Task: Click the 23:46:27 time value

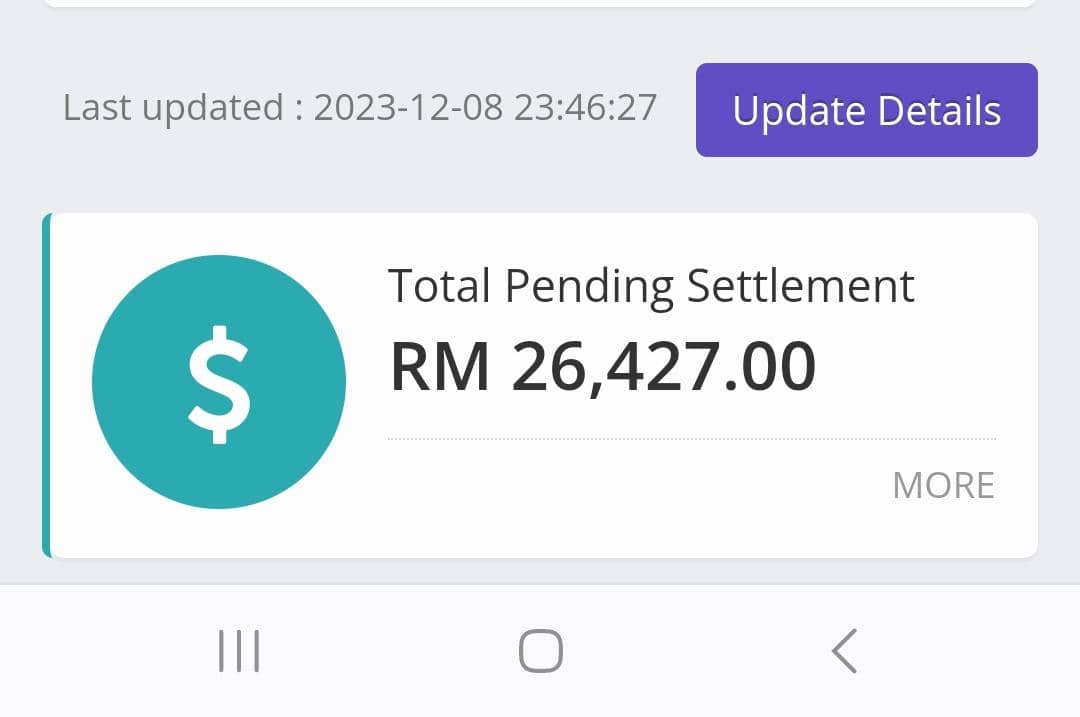Action: [x=586, y=107]
